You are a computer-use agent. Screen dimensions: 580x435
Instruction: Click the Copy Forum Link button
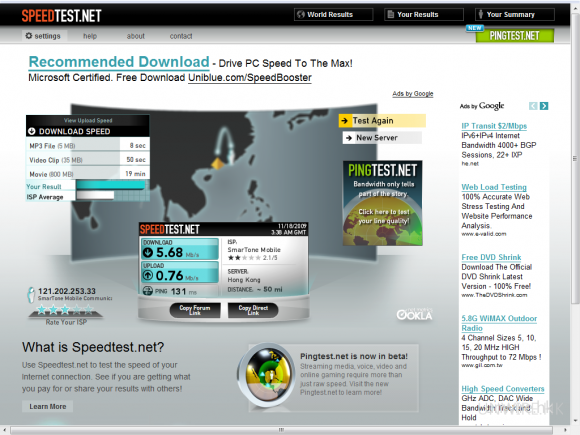click(195, 310)
